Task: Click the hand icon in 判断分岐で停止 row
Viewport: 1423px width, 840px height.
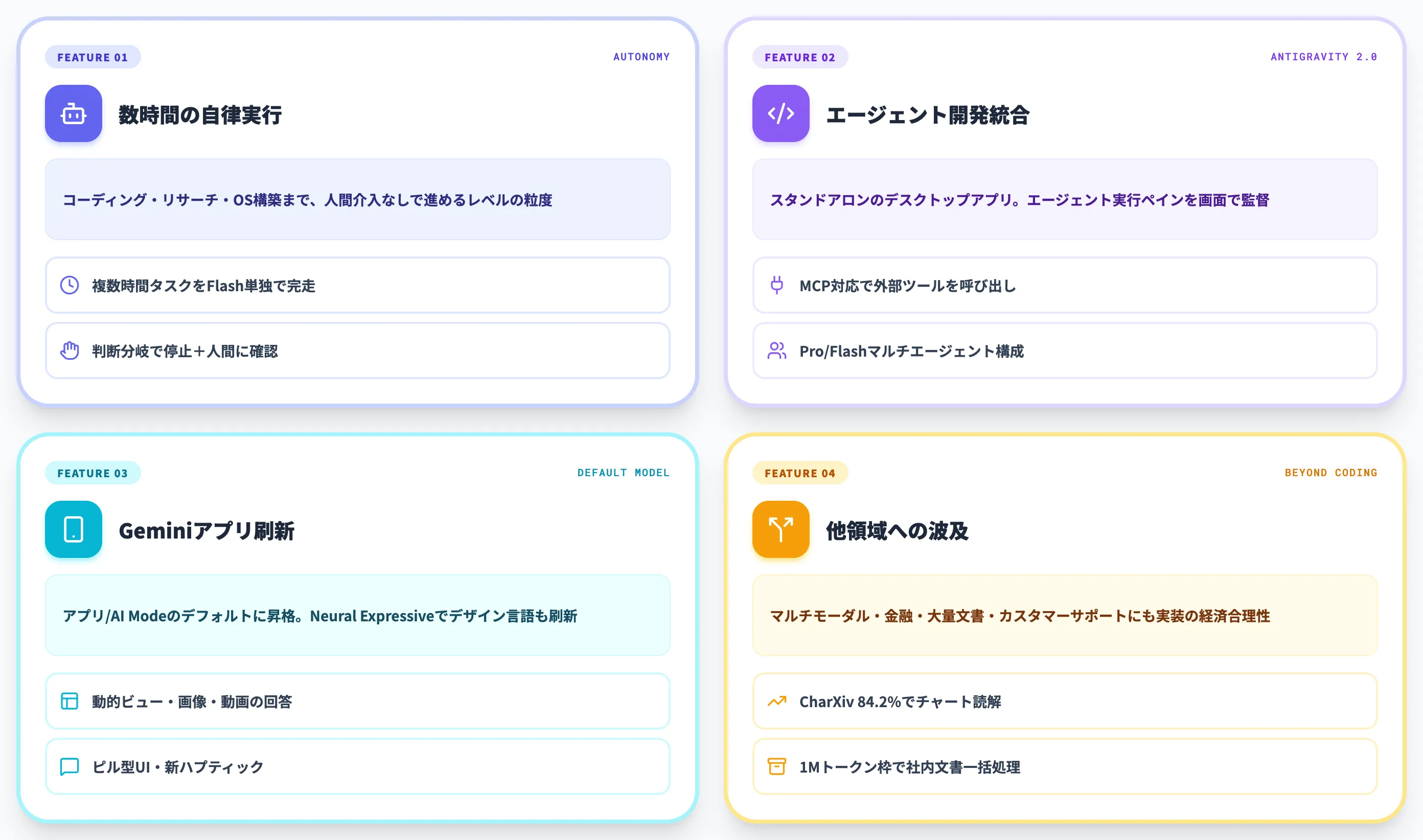Action: [70, 351]
